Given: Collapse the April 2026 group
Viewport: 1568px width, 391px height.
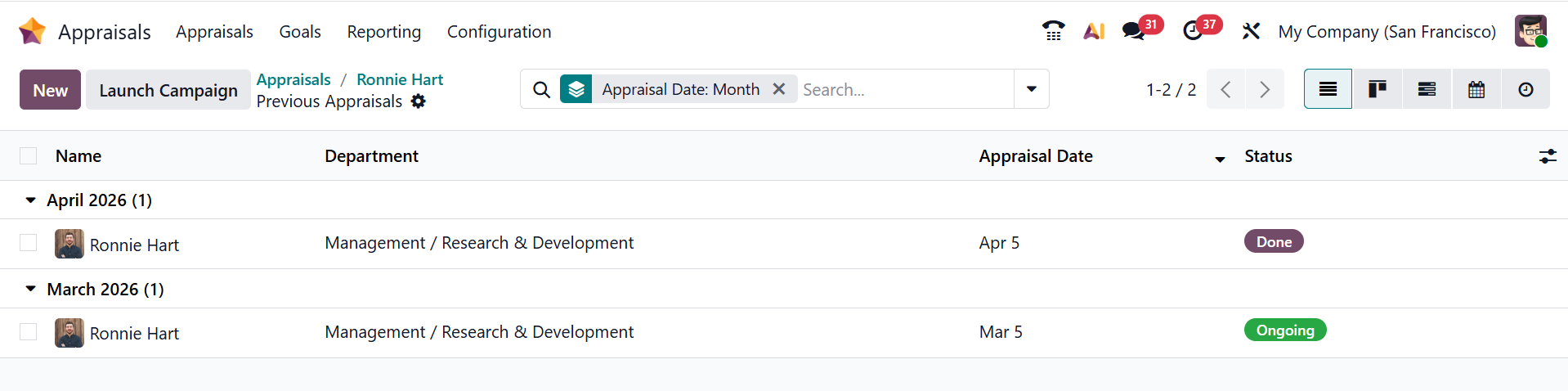Looking at the screenshot, I should pyautogui.click(x=31, y=200).
